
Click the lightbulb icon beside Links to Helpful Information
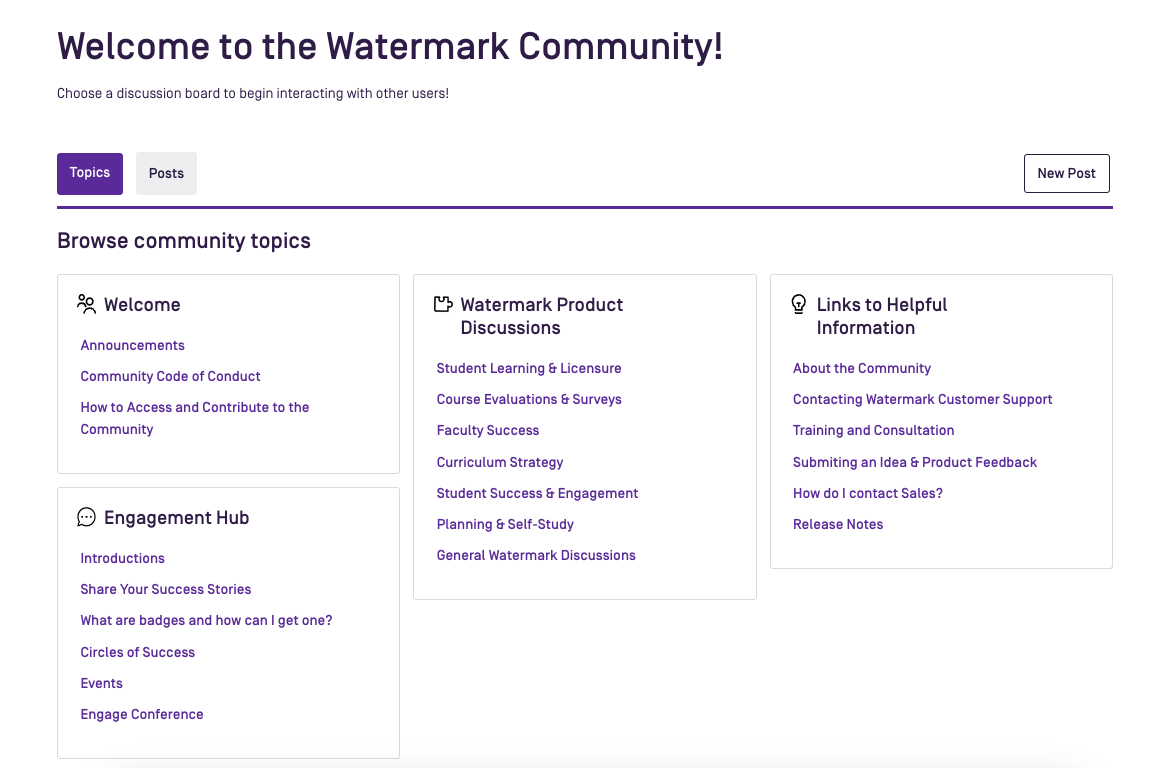799,304
